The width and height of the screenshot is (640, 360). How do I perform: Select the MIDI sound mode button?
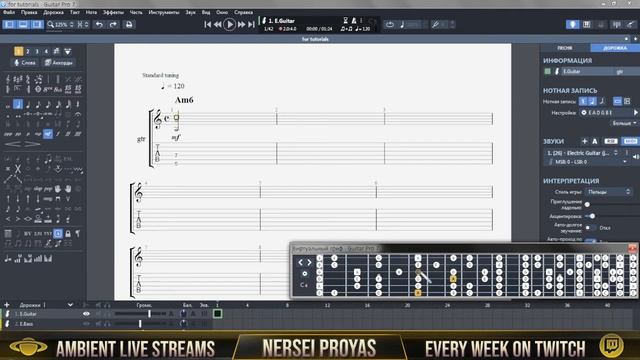pyautogui.click(x=630, y=141)
